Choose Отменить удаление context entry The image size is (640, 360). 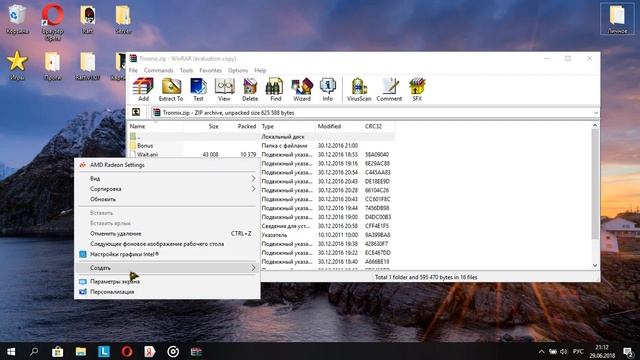pos(167,233)
